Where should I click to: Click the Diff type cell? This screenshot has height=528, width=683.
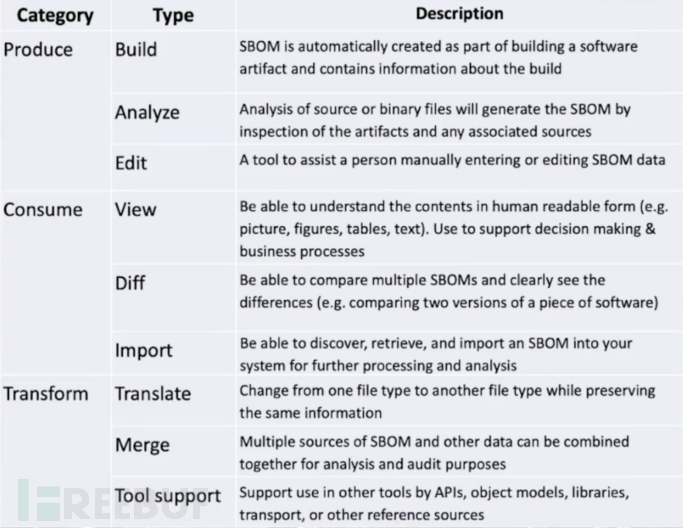pyautogui.click(x=132, y=283)
